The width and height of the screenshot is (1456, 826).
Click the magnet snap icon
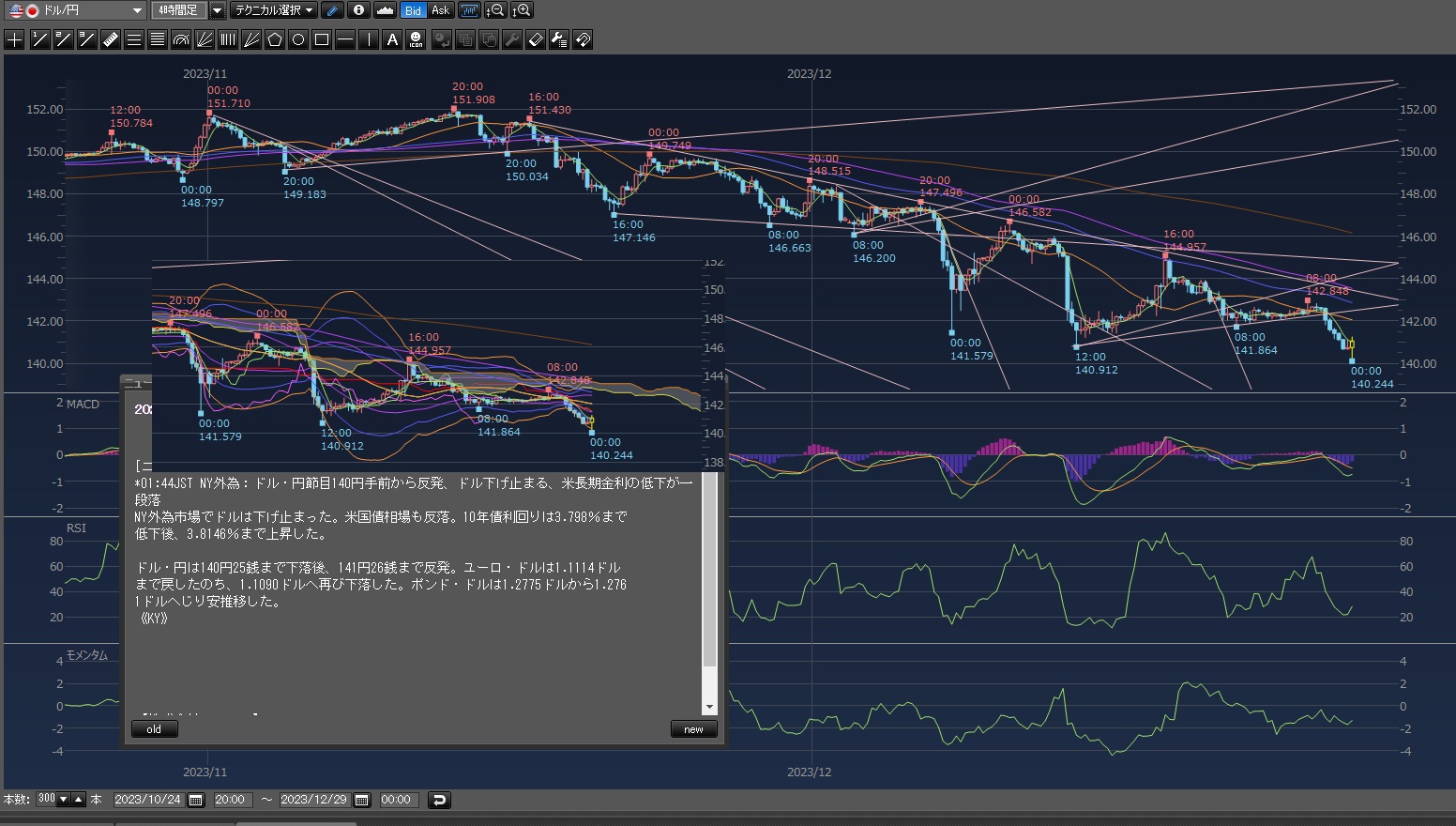tap(583, 39)
